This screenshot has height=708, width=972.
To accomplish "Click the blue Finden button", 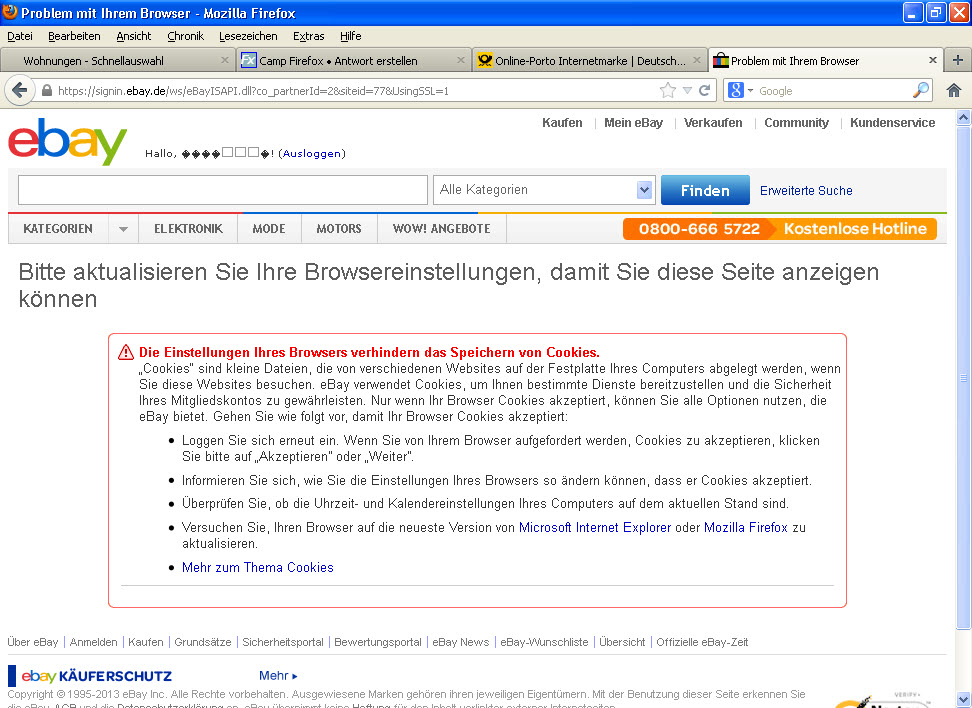I will click(705, 190).
